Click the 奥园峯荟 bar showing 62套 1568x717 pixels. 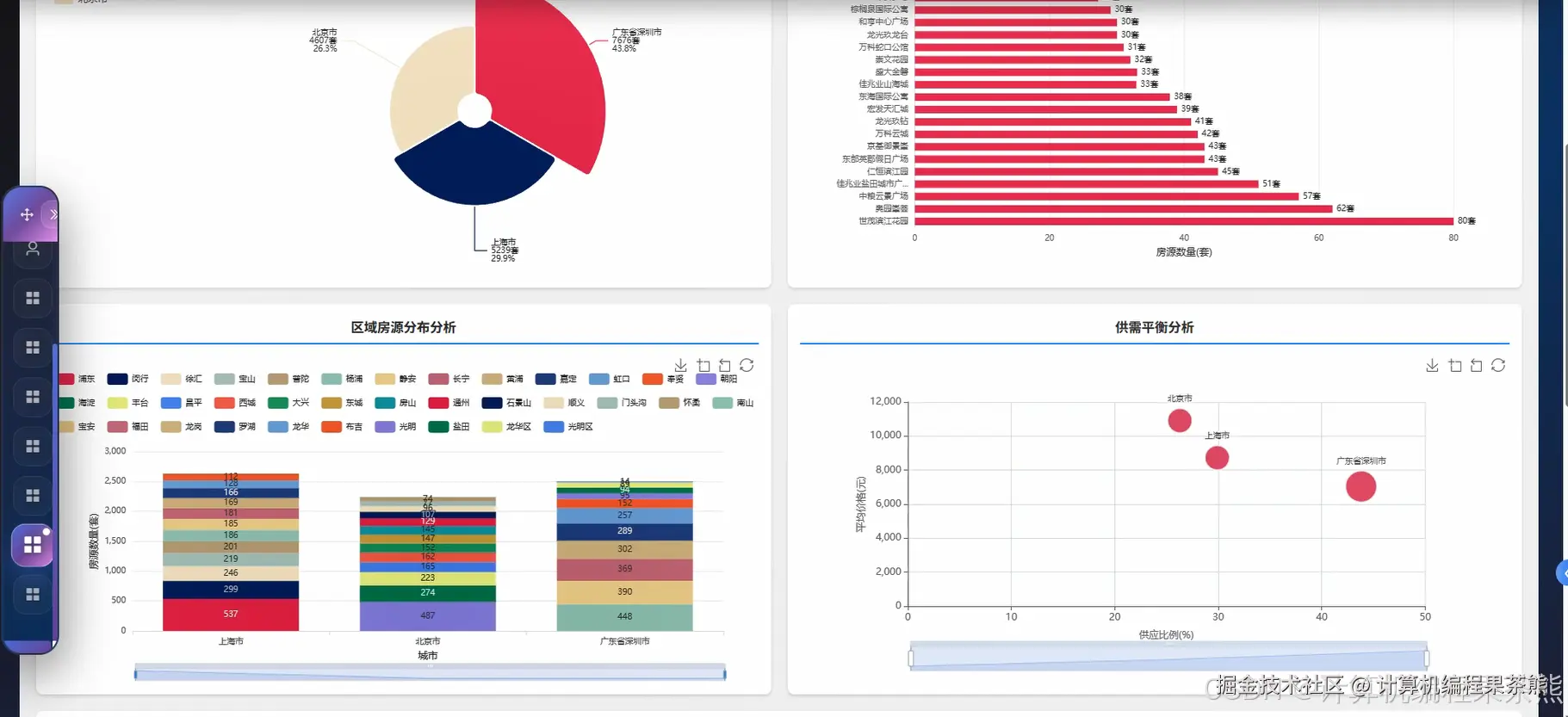click(1124, 208)
